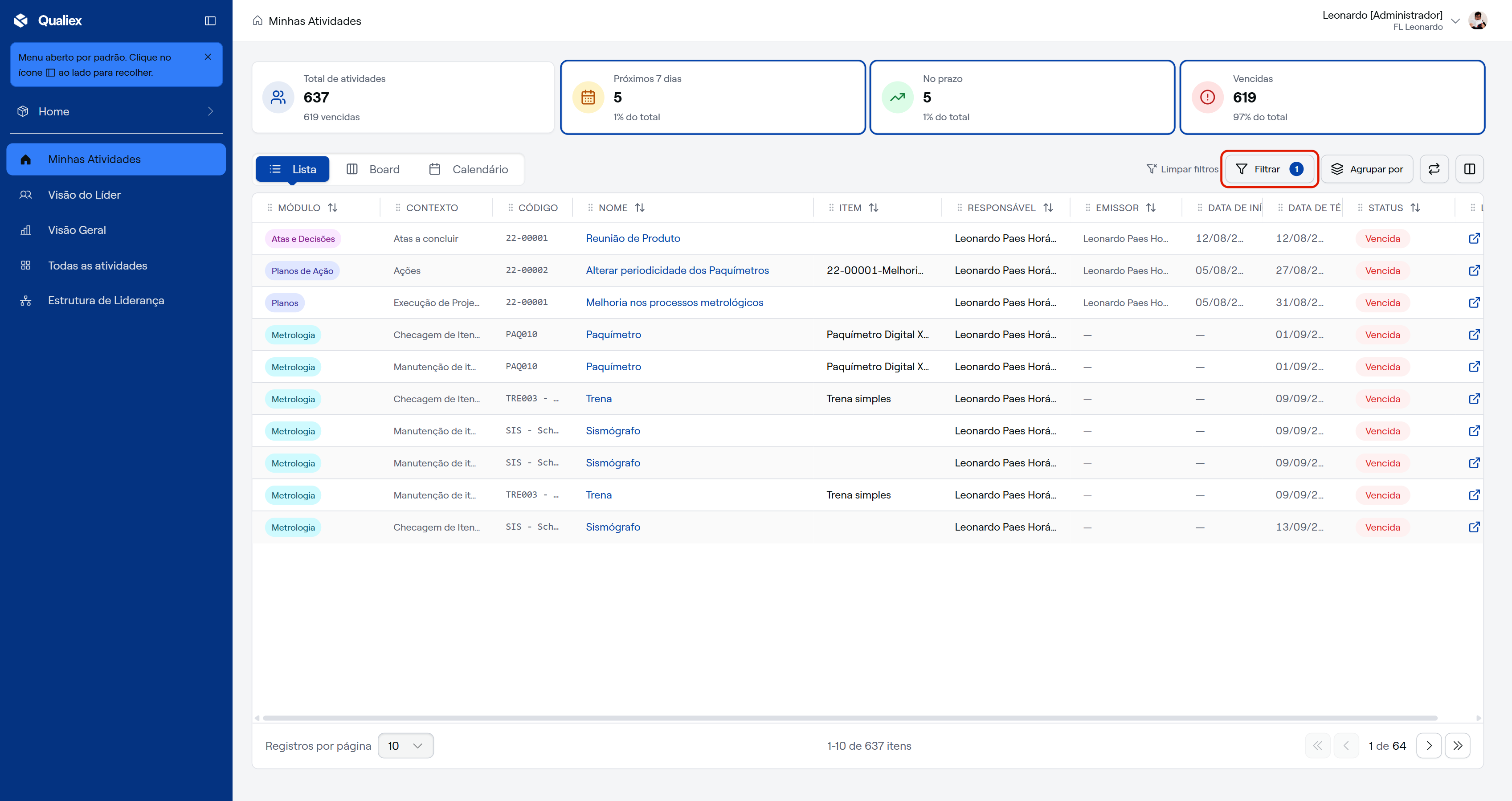Open external link for Reunião de Produto row
1512x801 pixels.
(1474, 238)
